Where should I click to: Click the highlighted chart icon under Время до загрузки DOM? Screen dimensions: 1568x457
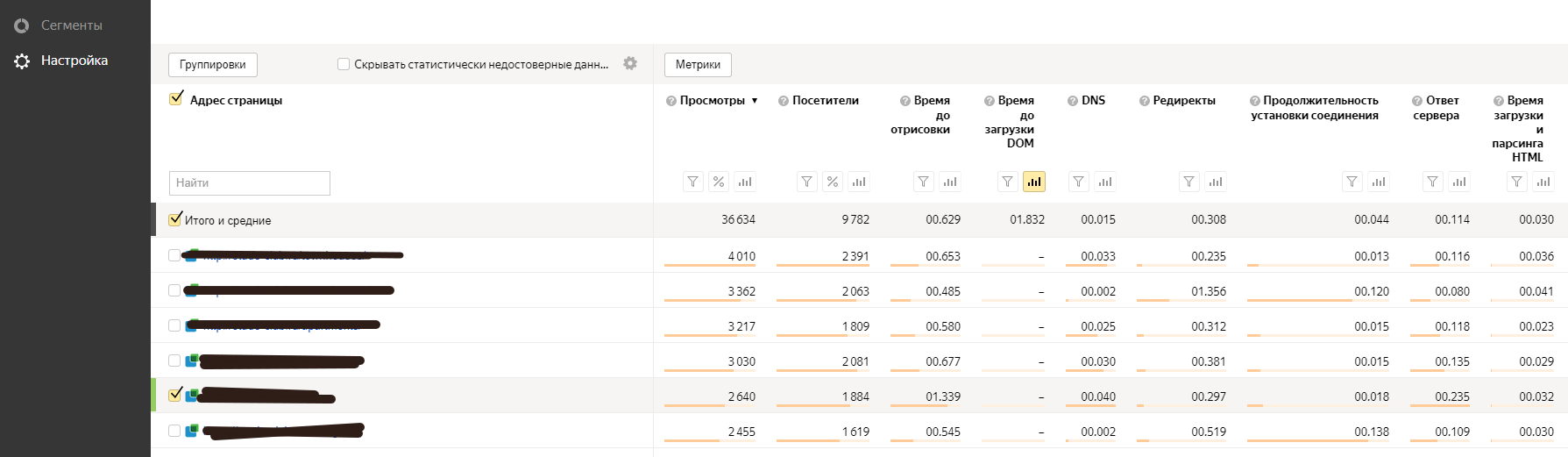point(1034,182)
